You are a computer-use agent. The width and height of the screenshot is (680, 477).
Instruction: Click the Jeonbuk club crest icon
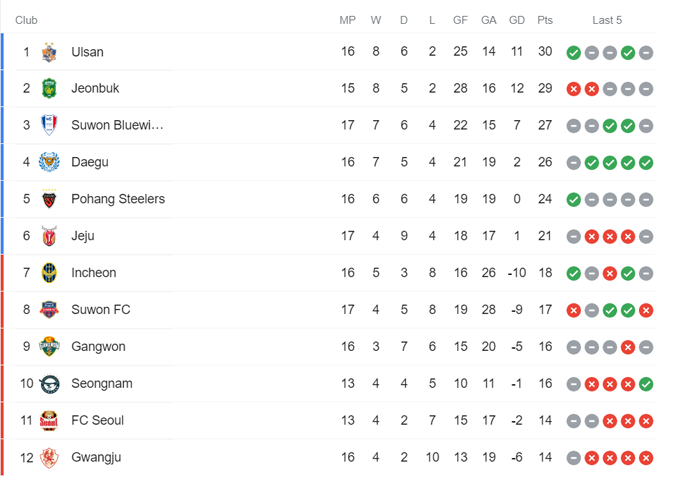[x=49, y=89]
